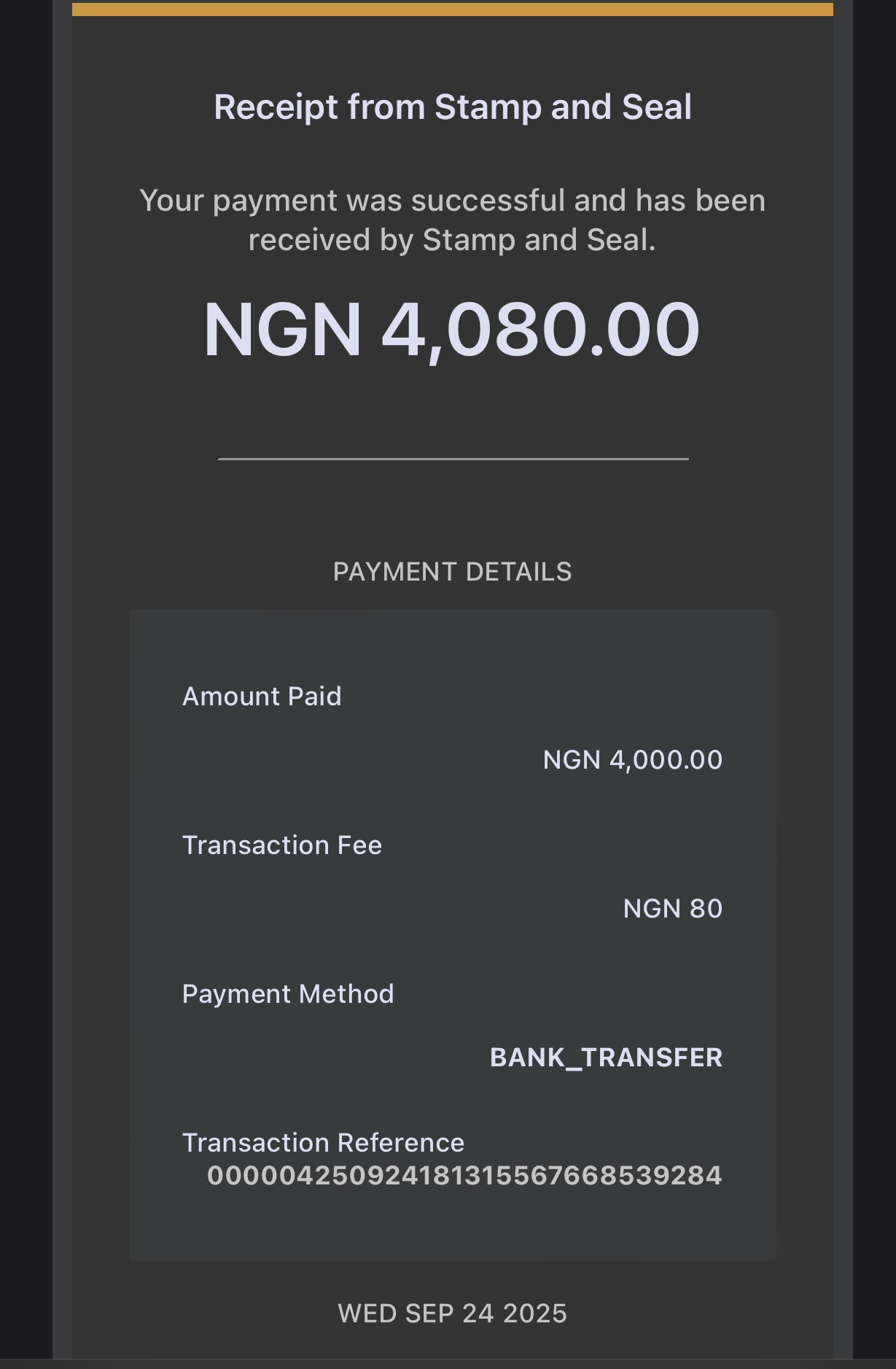The height and width of the screenshot is (1369, 896).
Task: Select the large NGN 4,080.00 total
Action: click(452, 330)
